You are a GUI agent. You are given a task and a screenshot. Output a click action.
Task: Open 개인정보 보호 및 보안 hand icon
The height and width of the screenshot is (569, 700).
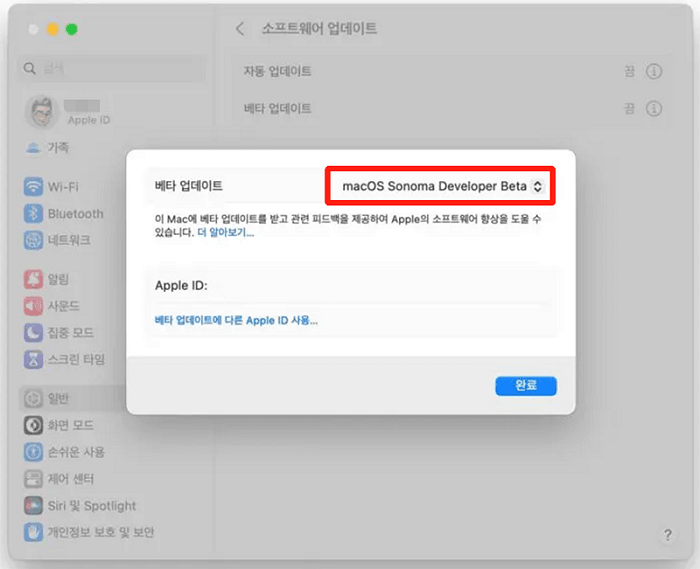click(33, 532)
